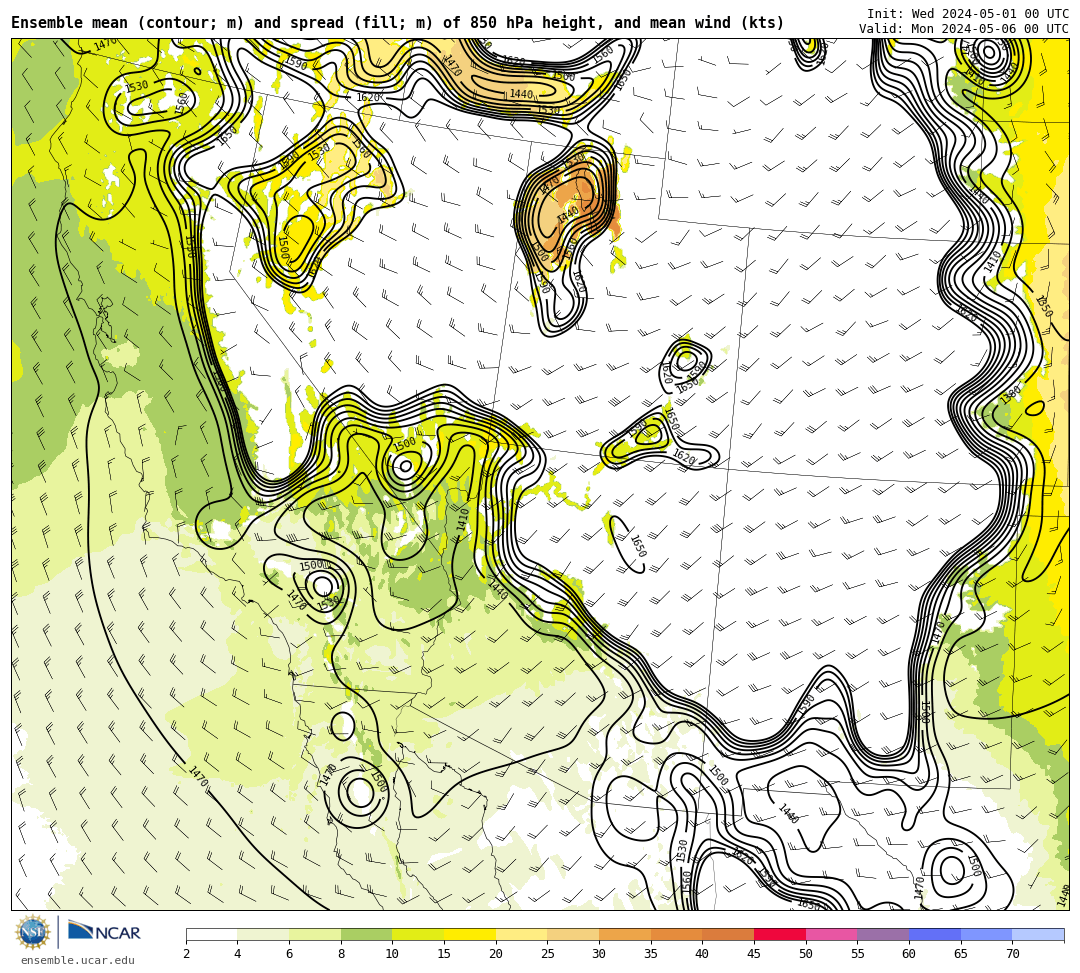Pick the bright yellow 15–20 m colorbar segment
This screenshot has height=973, width=1080.
coord(470,934)
